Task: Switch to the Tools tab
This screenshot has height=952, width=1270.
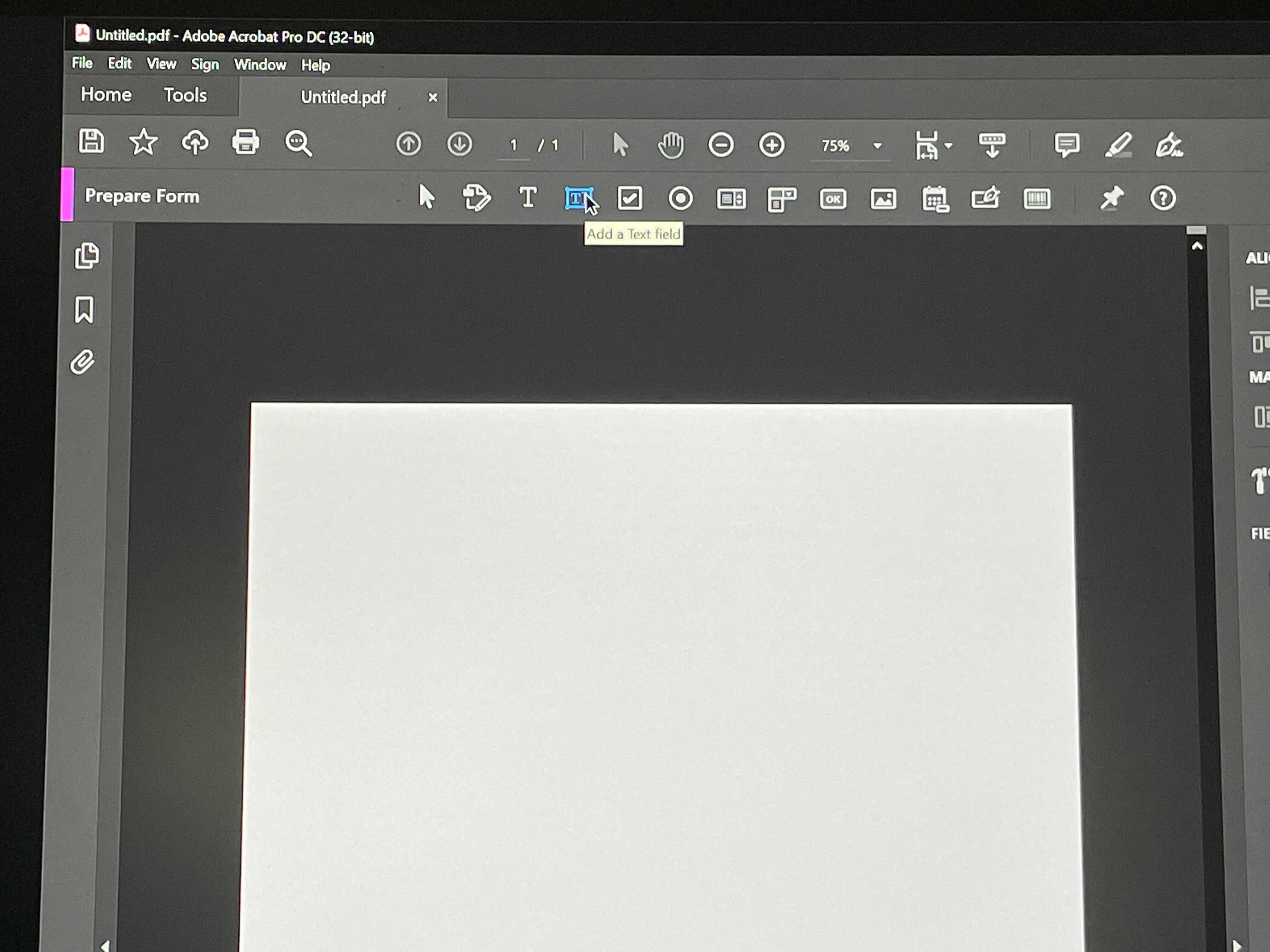Action: tap(185, 95)
